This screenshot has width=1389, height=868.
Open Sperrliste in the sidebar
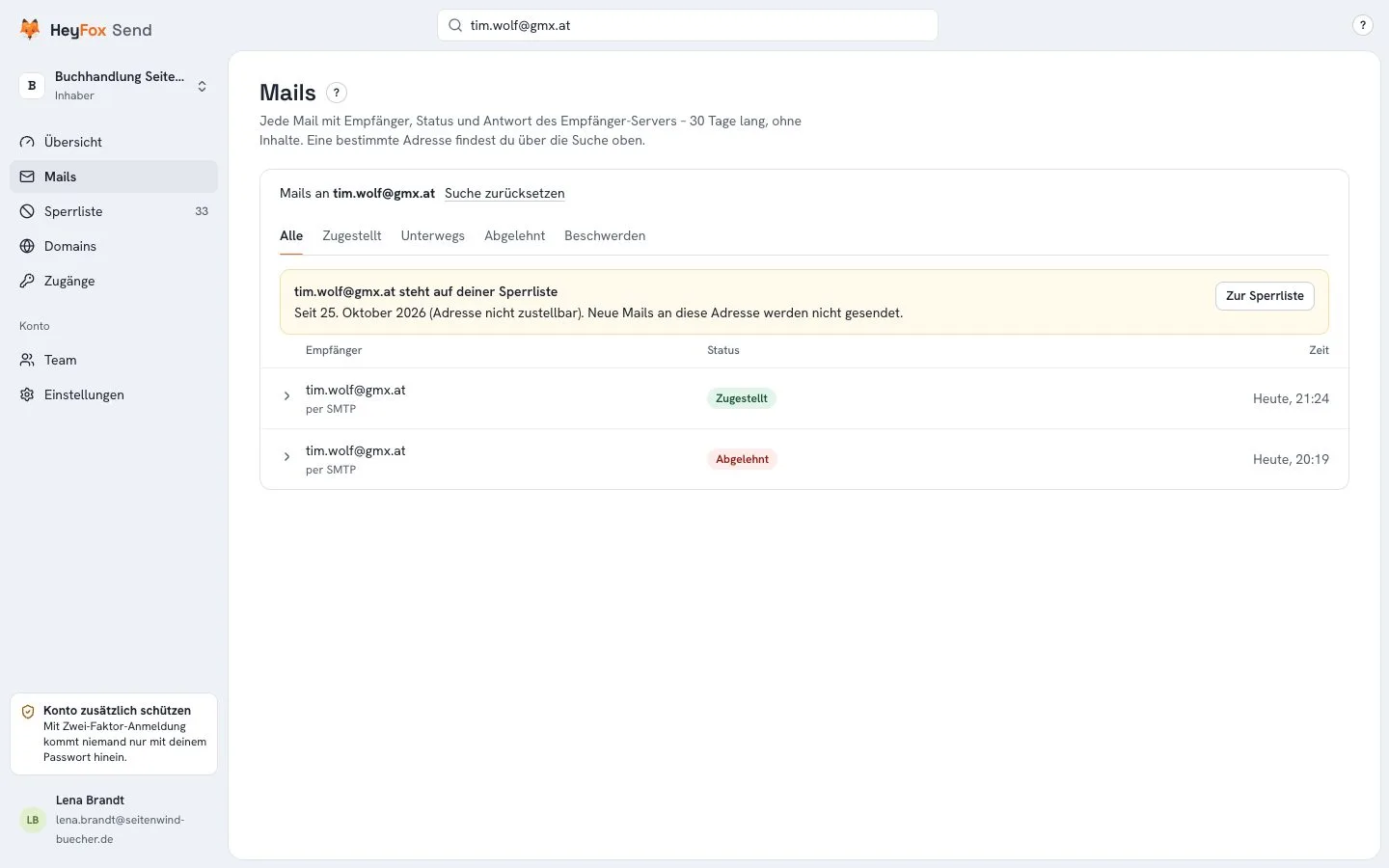tap(114, 211)
